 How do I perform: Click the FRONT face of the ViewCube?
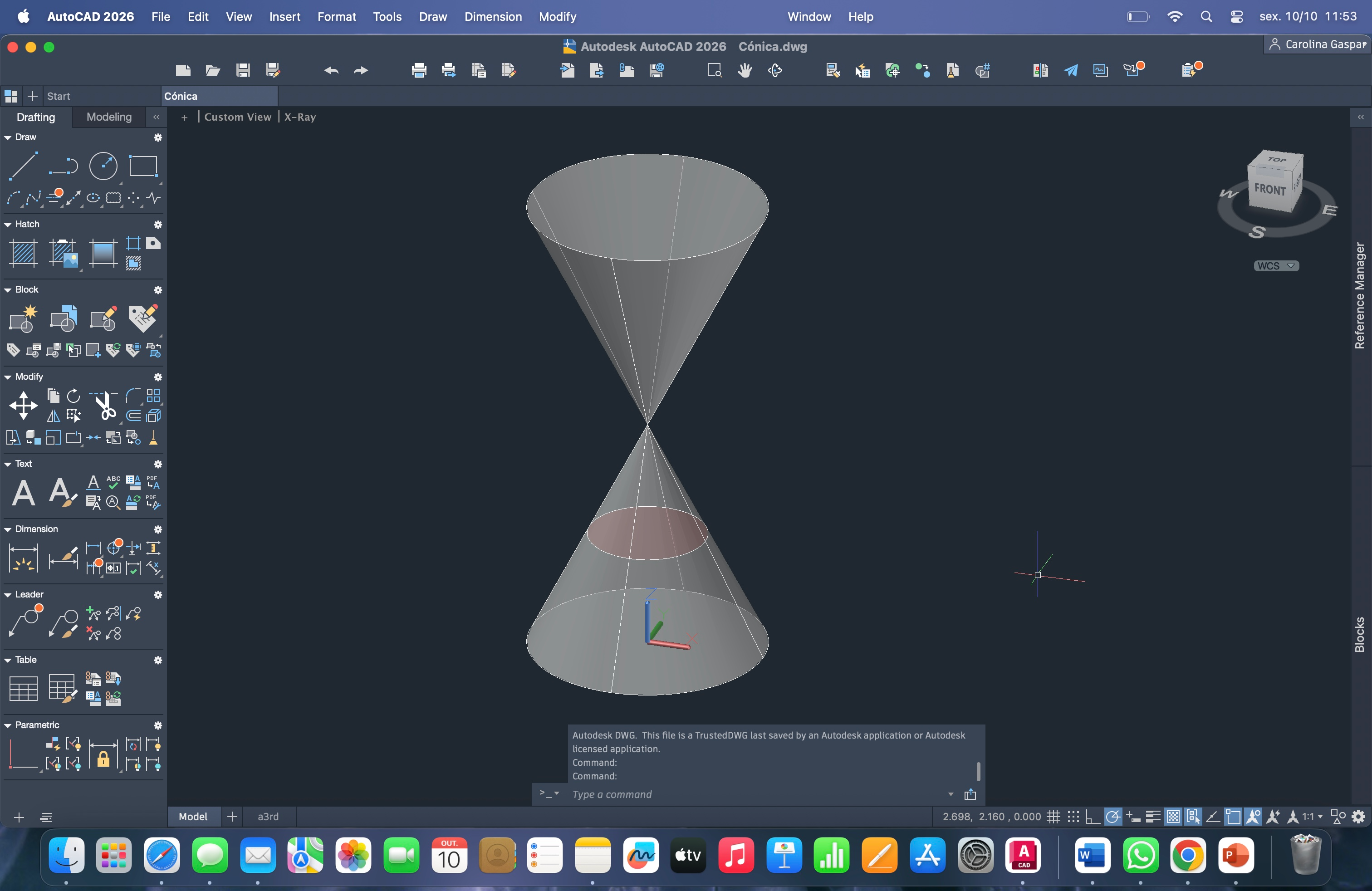coord(1270,190)
